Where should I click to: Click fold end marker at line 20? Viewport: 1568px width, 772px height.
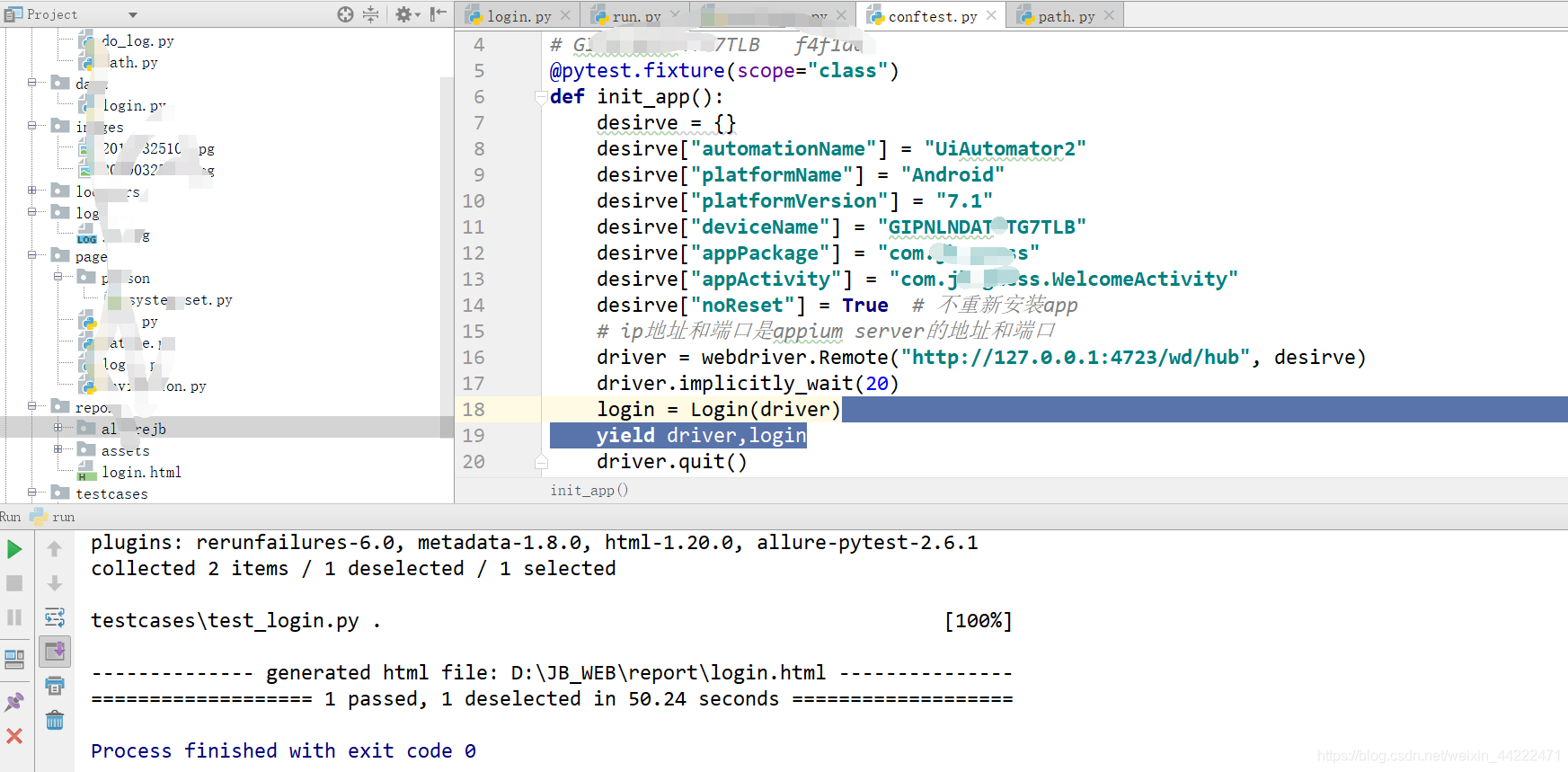(x=541, y=461)
